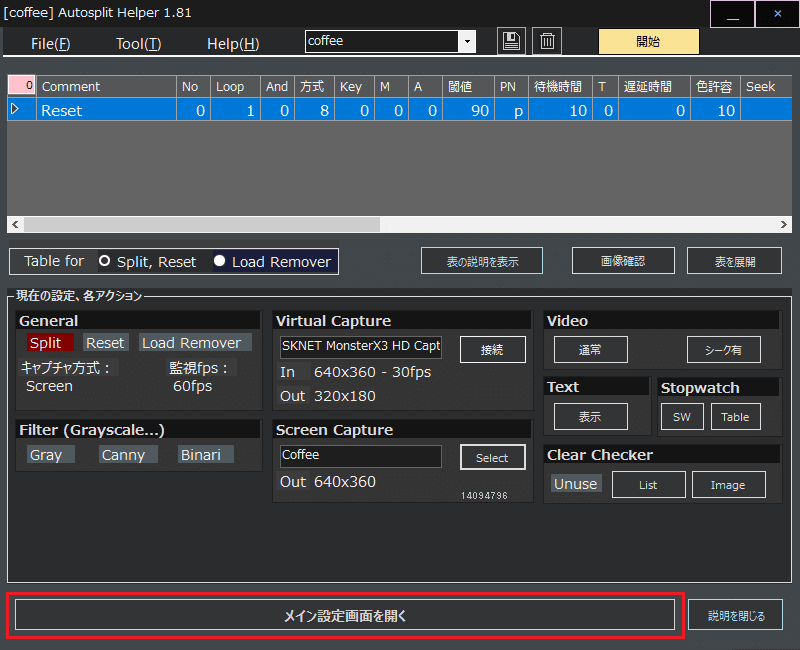Click the trash can delete icon

tap(547, 41)
